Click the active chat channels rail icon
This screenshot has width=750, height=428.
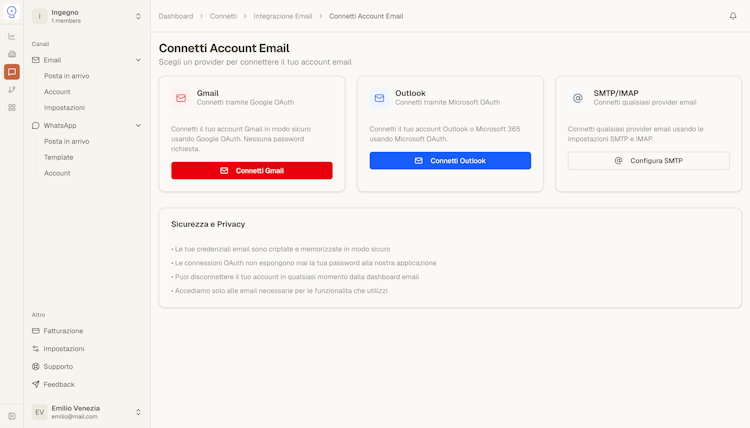coord(12,72)
